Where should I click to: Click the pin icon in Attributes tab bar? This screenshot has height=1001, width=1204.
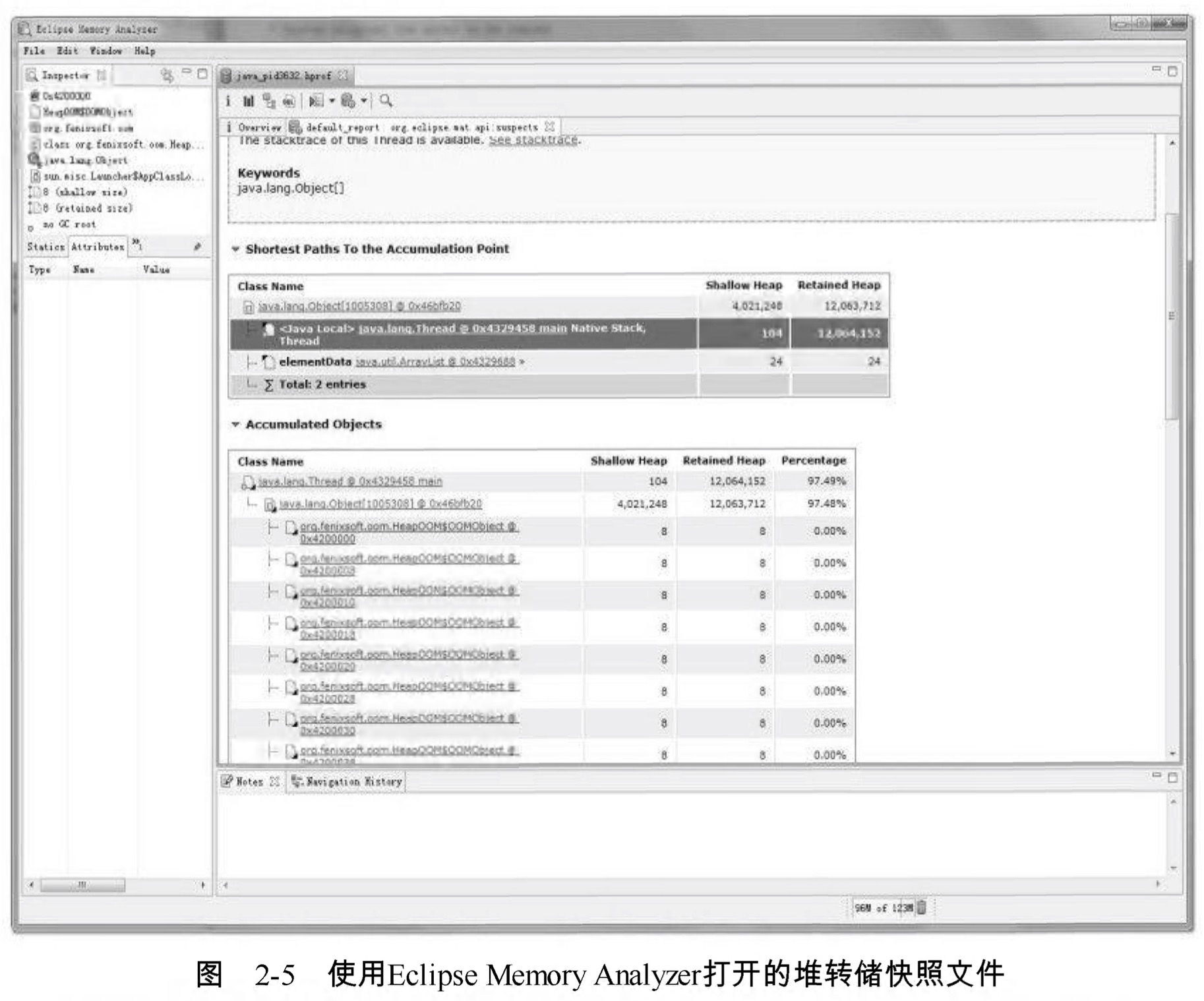click(x=196, y=246)
